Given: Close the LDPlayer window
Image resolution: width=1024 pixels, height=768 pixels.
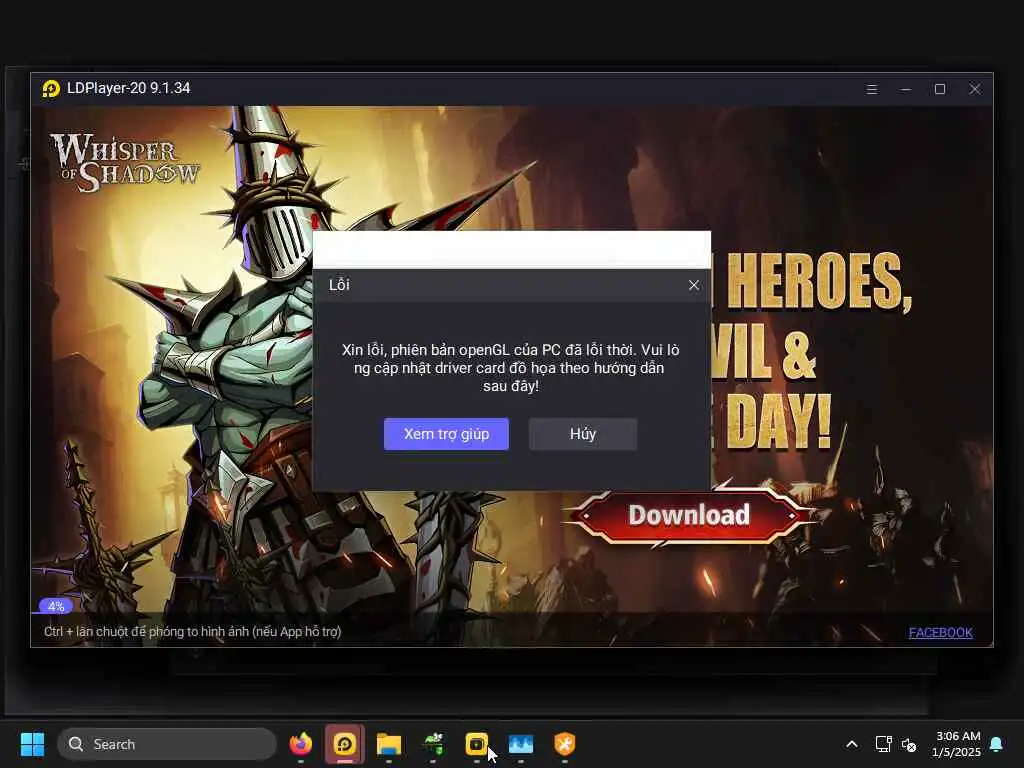Looking at the screenshot, I should click(x=974, y=89).
